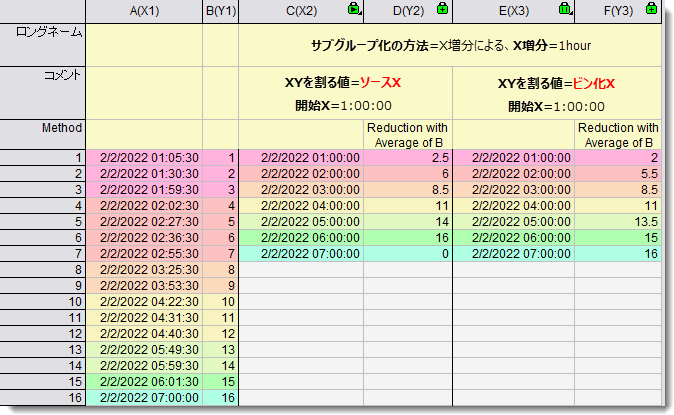Click the green lock icon on column E(X3)
This screenshot has height=415, width=674.
pyautogui.click(x=565, y=9)
